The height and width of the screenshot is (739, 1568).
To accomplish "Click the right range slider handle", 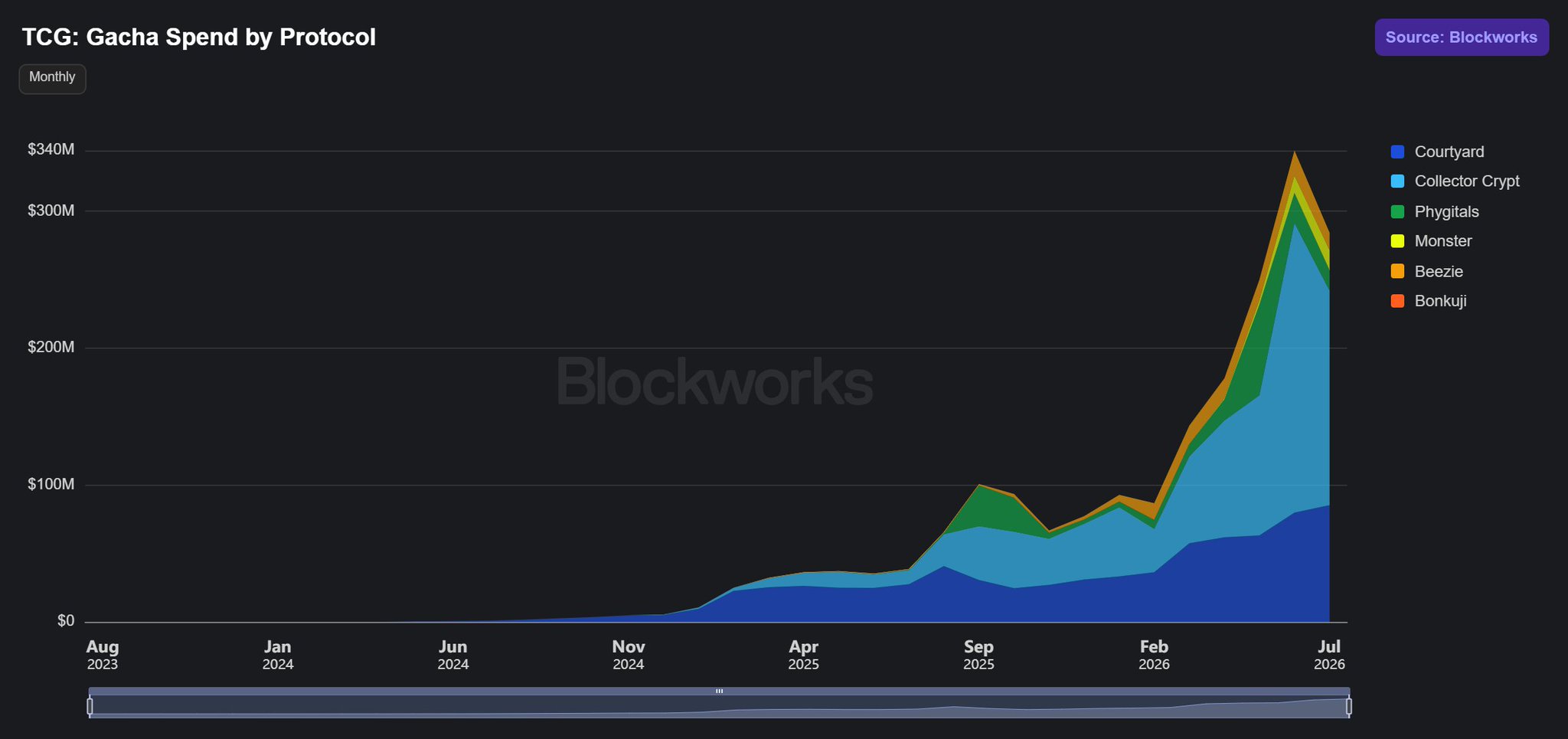I will pos(1348,706).
